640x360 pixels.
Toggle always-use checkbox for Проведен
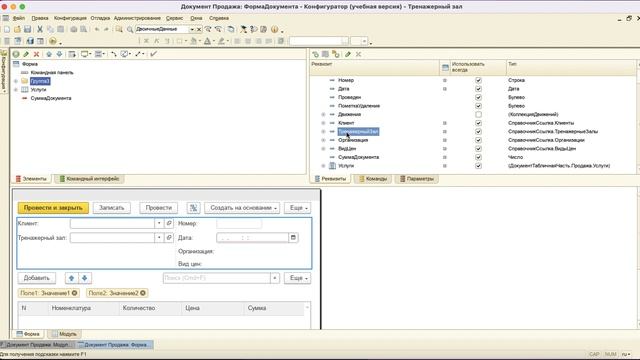(478, 98)
